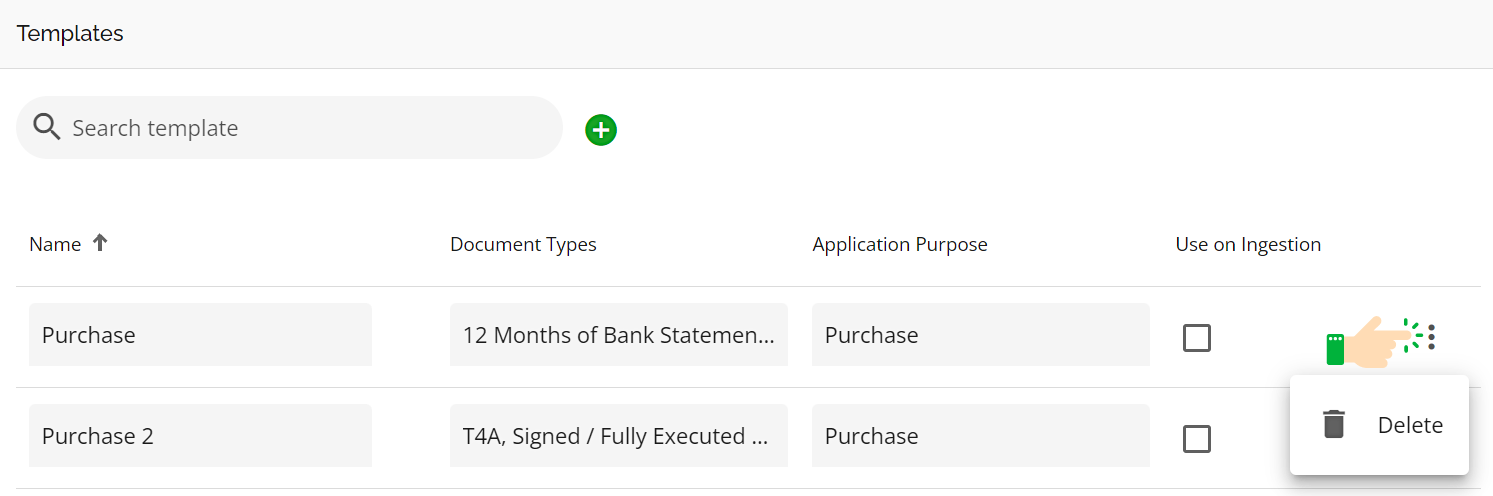Open Application Purpose dropdown in Purchase row
Viewport: 1493px width, 496px height.
point(981,335)
